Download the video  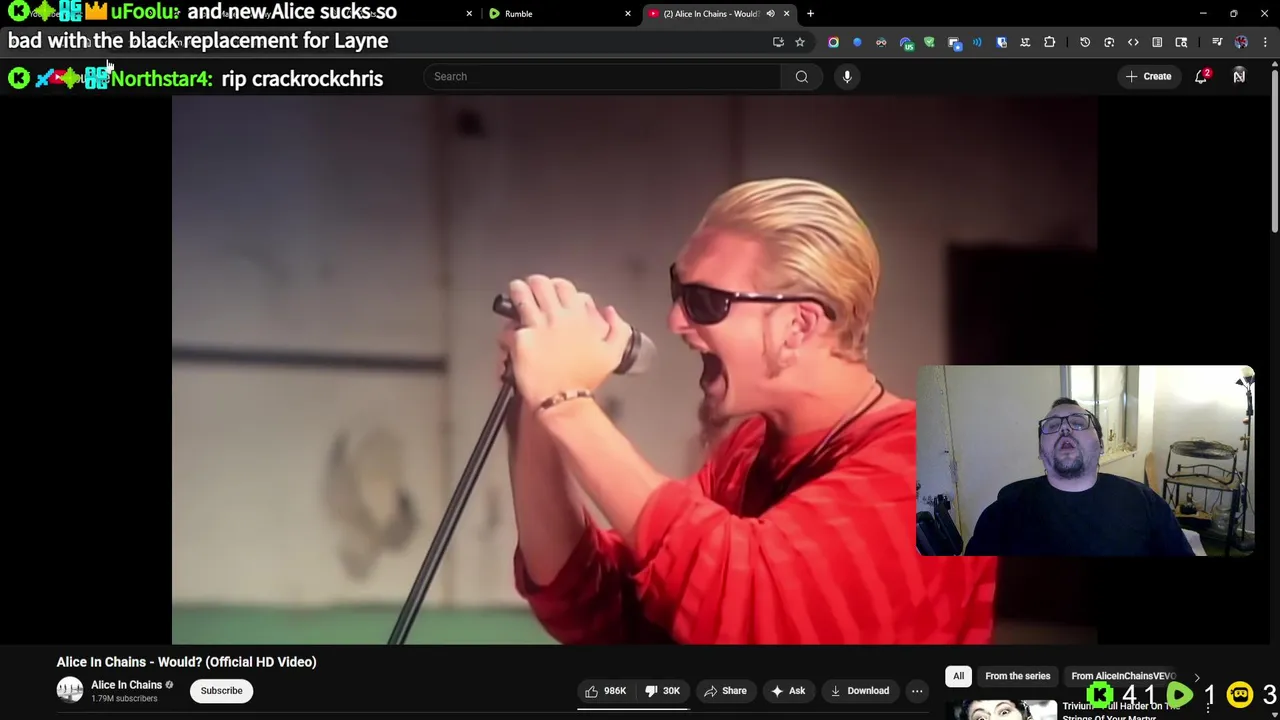pyautogui.click(x=859, y=691)
